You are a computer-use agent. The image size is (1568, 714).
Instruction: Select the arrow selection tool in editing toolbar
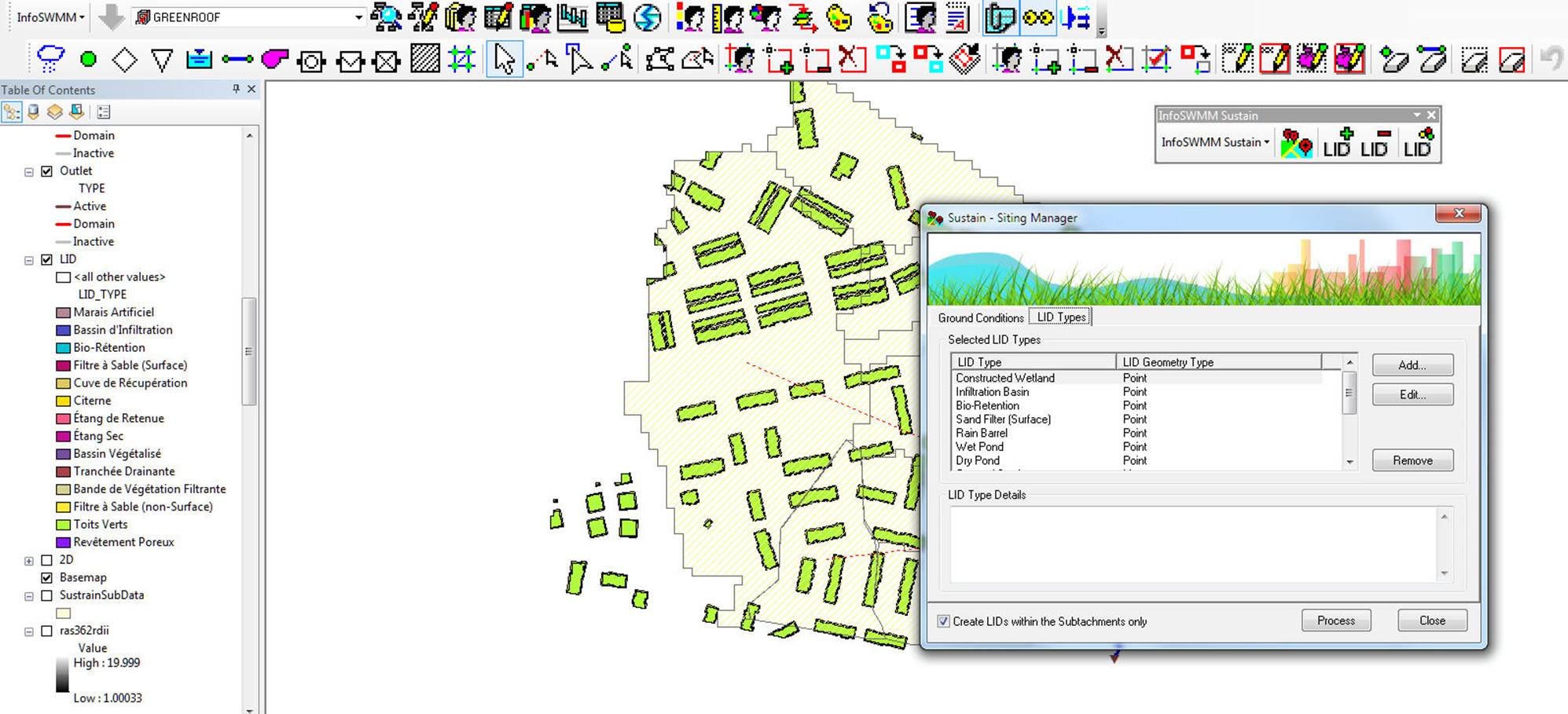pyautogui.click(x=505, y=59)
